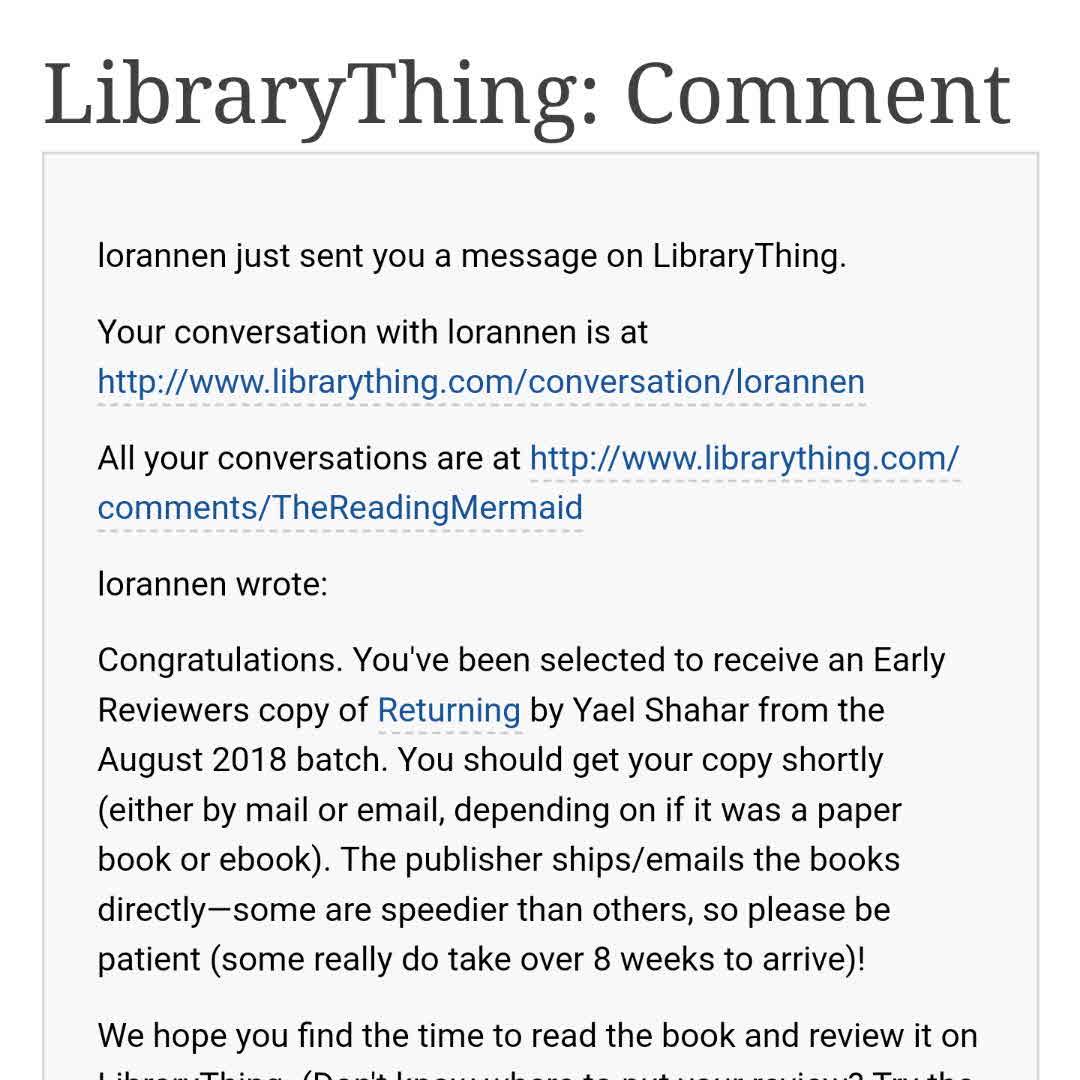Click the word "Comment" in the title
This screenshot has height=1080, width=1080.
pyautogui.click(x=818, y=94)
